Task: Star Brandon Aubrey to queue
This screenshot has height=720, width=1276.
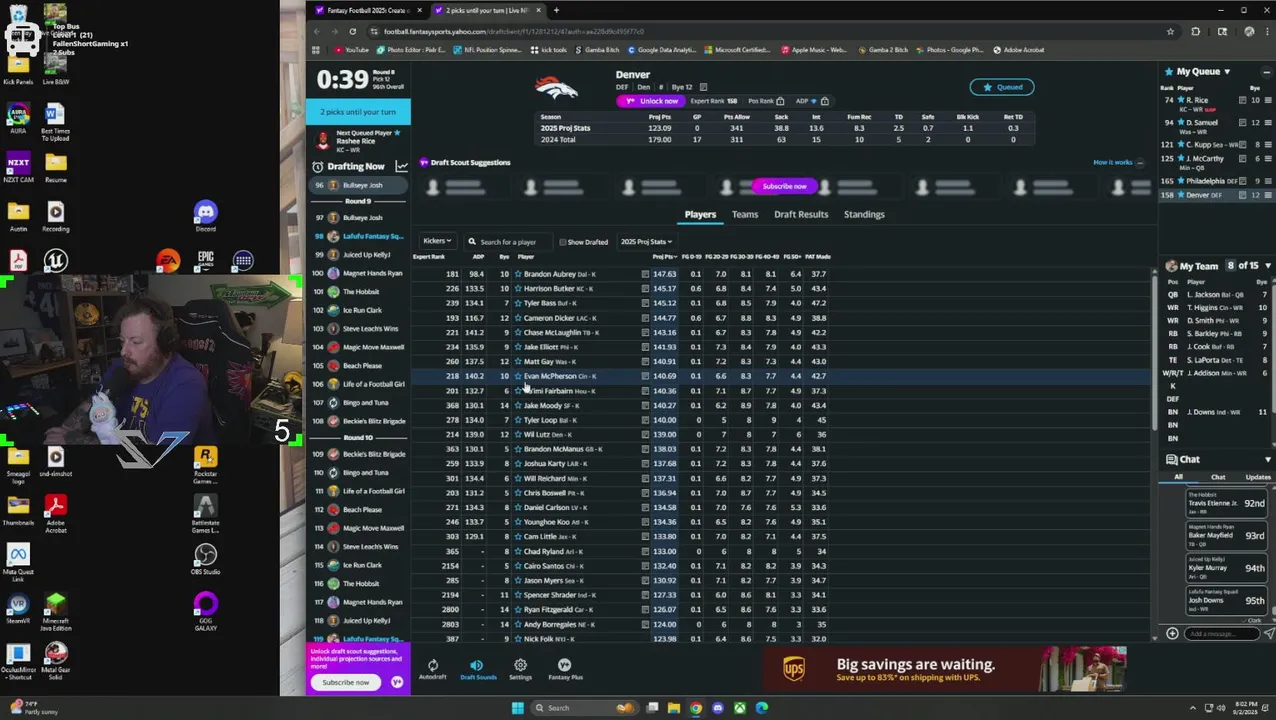Action: click(x=518, y=274)
